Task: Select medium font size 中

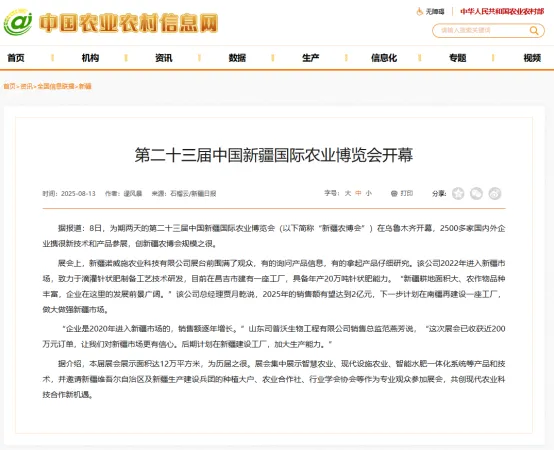Action: pyautogui.click(x=358, y=193)
